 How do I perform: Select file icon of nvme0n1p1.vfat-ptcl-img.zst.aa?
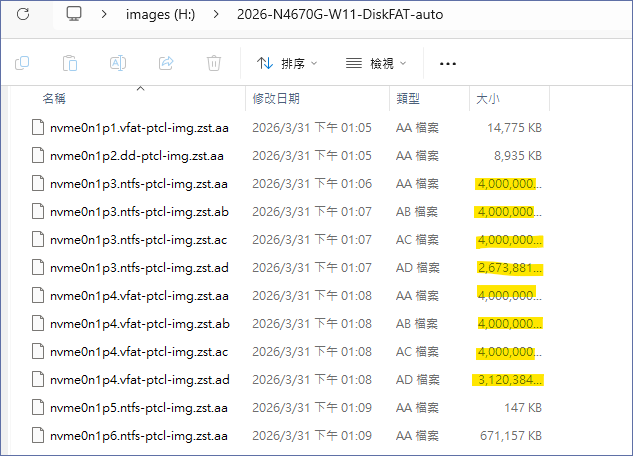point(38,128)
